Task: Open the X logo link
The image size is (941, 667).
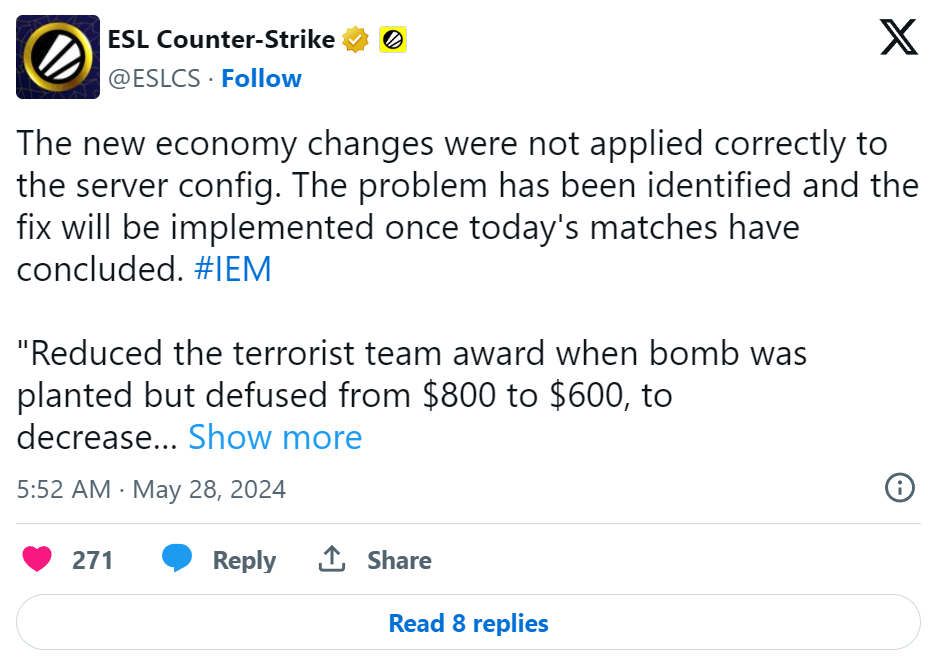Action: coord(899,39)
